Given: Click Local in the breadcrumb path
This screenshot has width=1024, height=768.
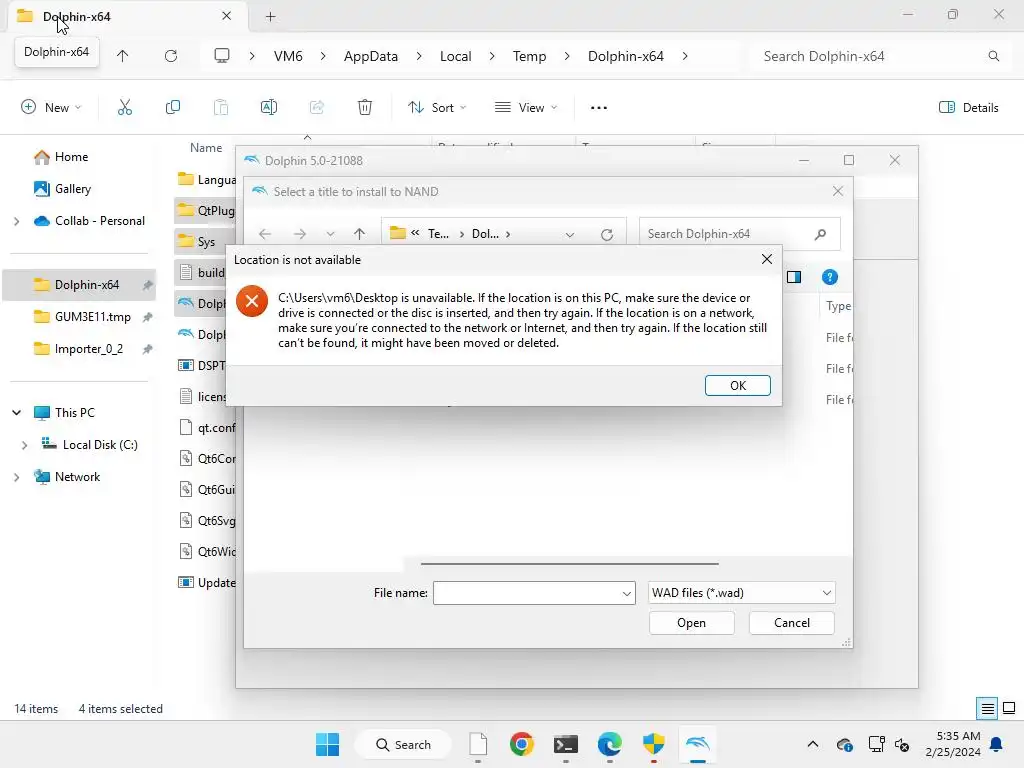Looking at the screenshot, I should pos(455,56).
